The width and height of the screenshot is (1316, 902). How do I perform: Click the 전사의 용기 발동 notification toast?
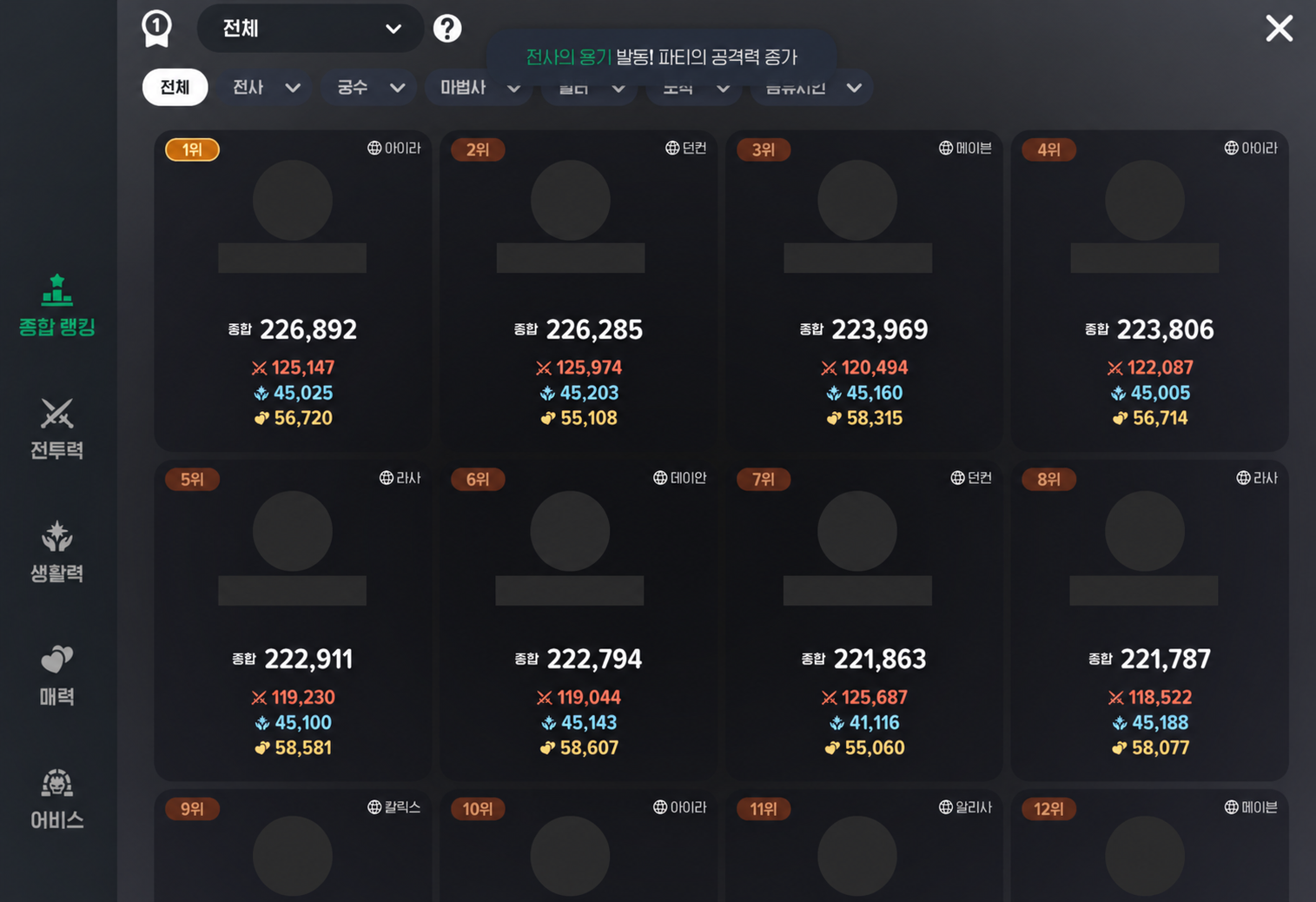(x=661, y=57)
